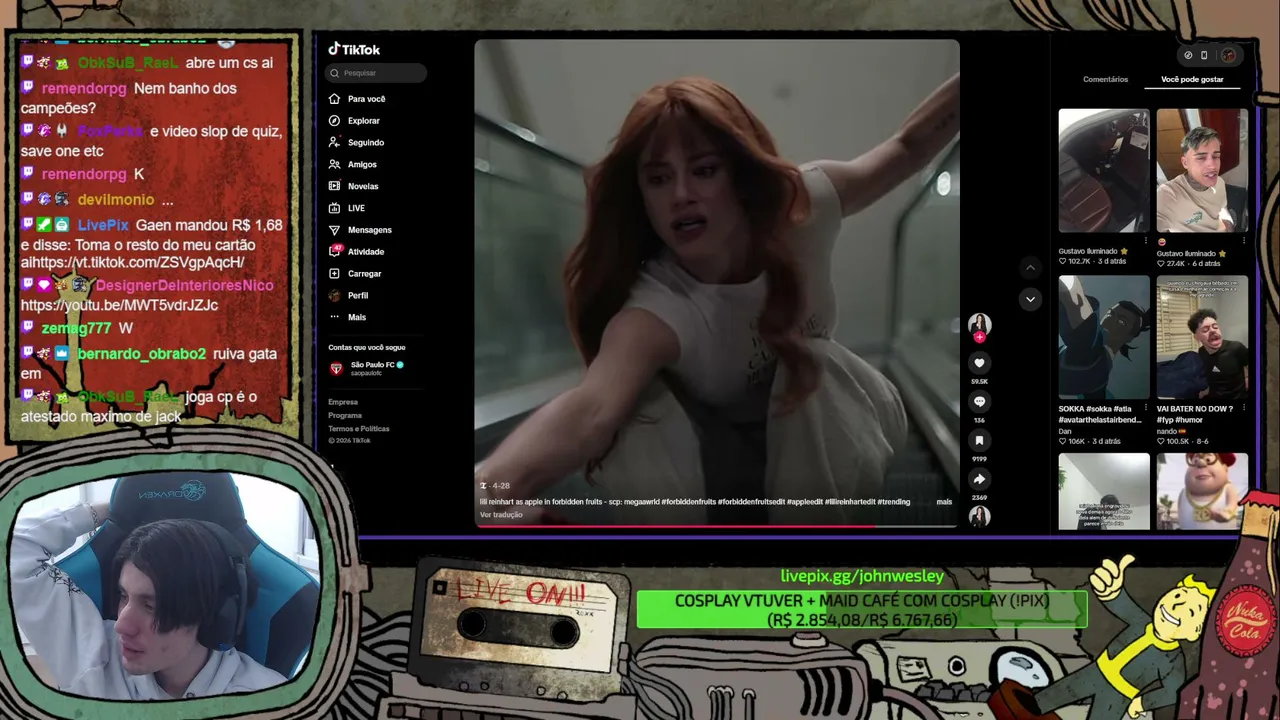1280x720 pixels.
Task: Open the Explorar compass icon
Action: (335, 121)
